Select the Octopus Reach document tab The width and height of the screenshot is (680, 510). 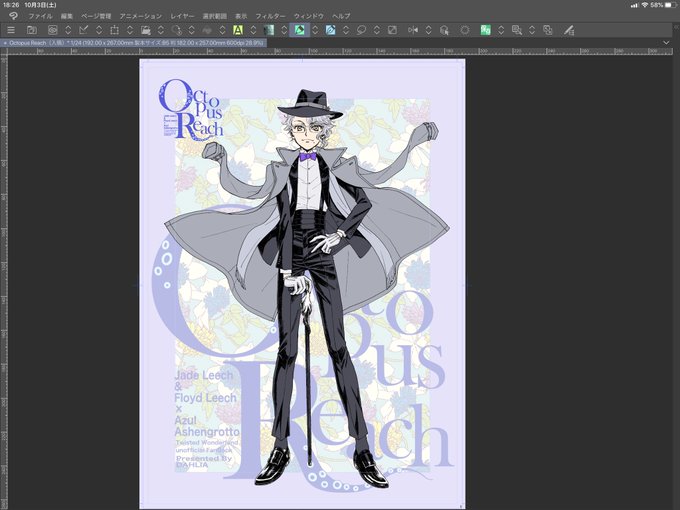click(x=134, y=43)
